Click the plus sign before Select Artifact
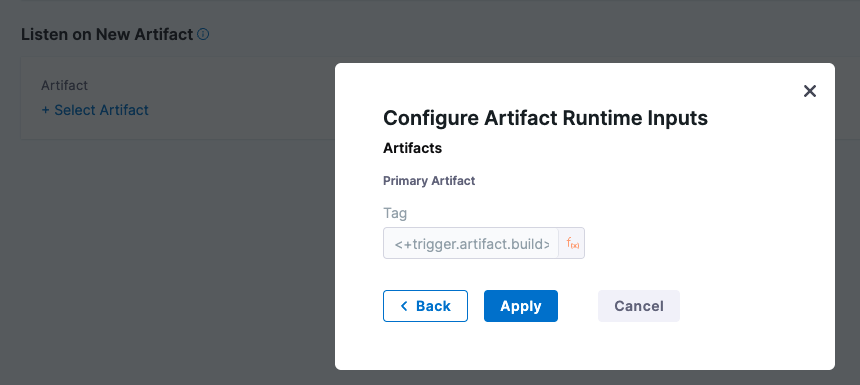The image size is (860, 385). [46, 110]
